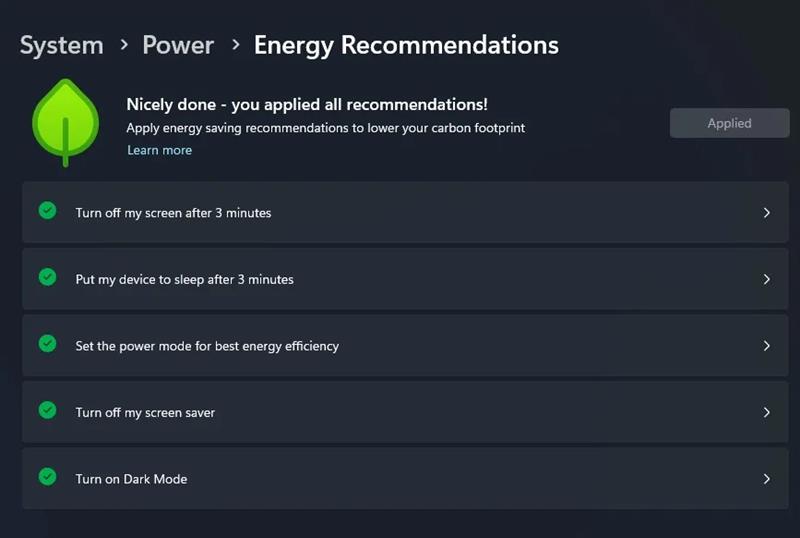Click green checkmark beside device sleep recommendation
The image size is (800, 538).
pos(47,277)
